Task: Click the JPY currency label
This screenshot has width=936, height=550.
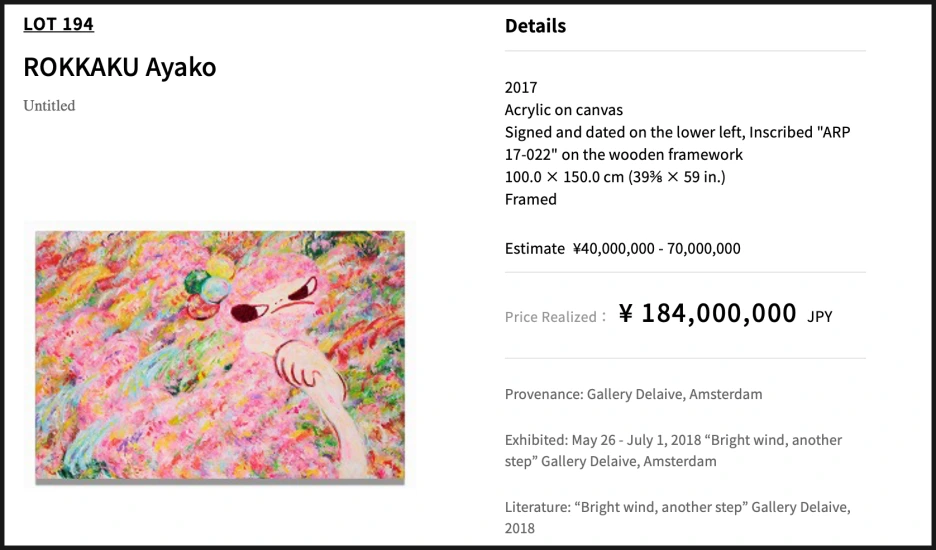Action: pos(820,317)
